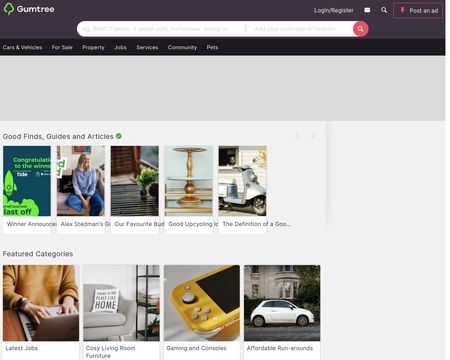Click the pin icon in Post an ad

[x=402, y=10]
